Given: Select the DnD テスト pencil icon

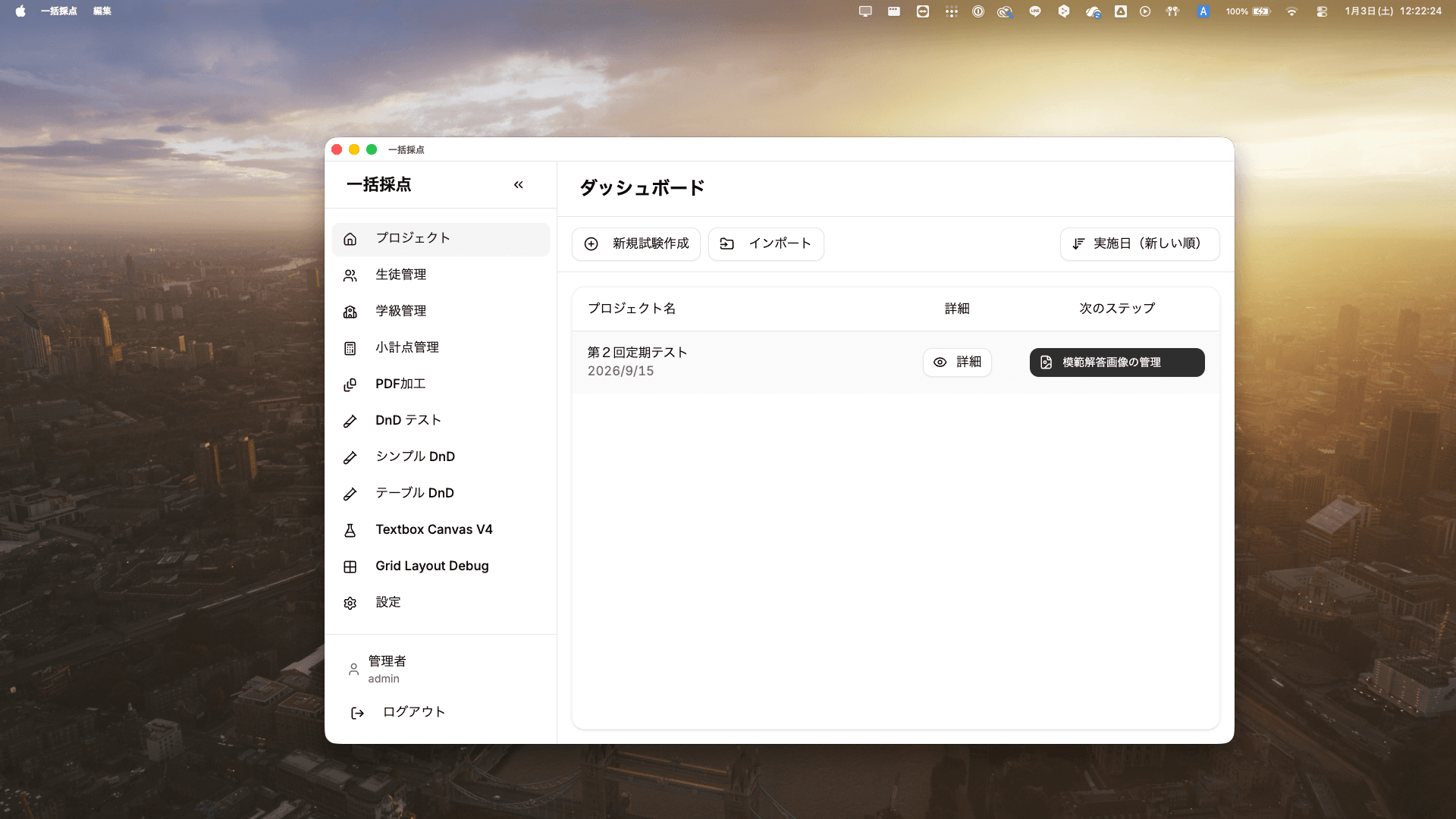Looking at the screenshot, I should [x=350, y=420].
